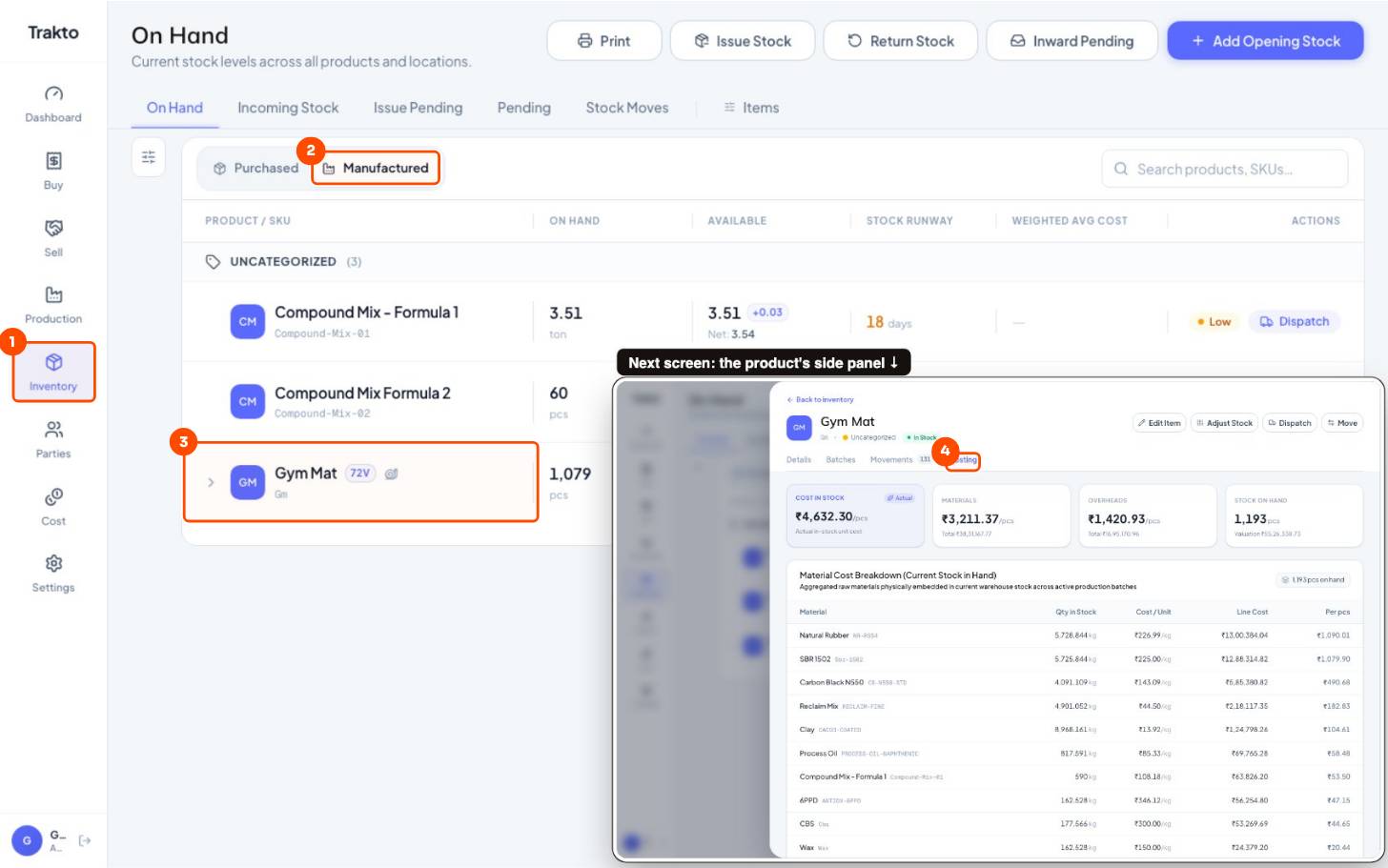Open the filter sliders icon
The height and width of the screenshot is (868, 1388).
pos(149,157)
